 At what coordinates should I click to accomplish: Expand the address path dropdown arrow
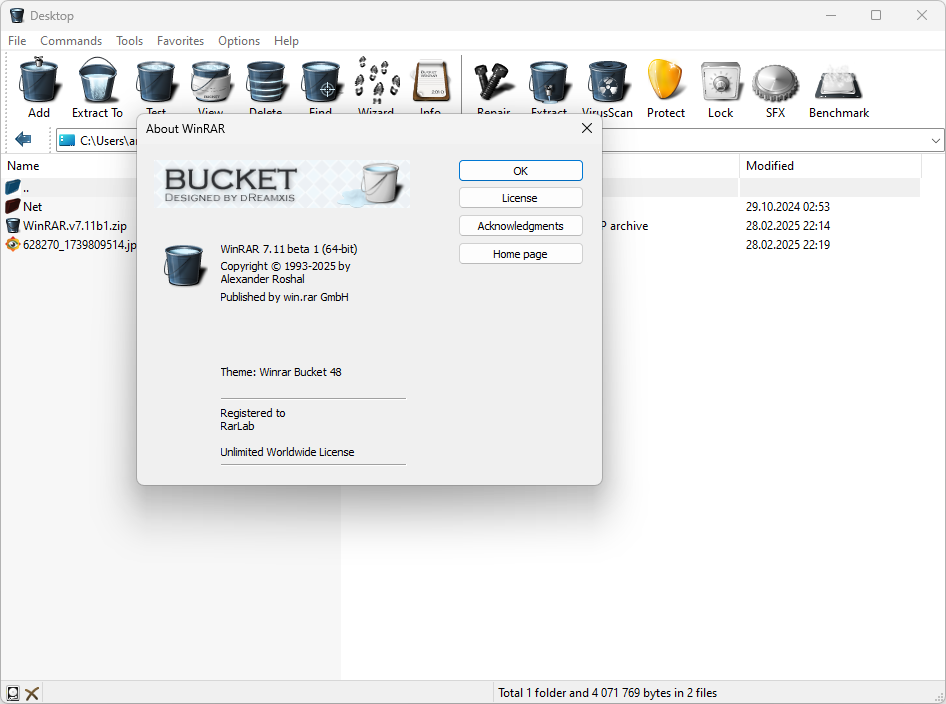[935, 141]
